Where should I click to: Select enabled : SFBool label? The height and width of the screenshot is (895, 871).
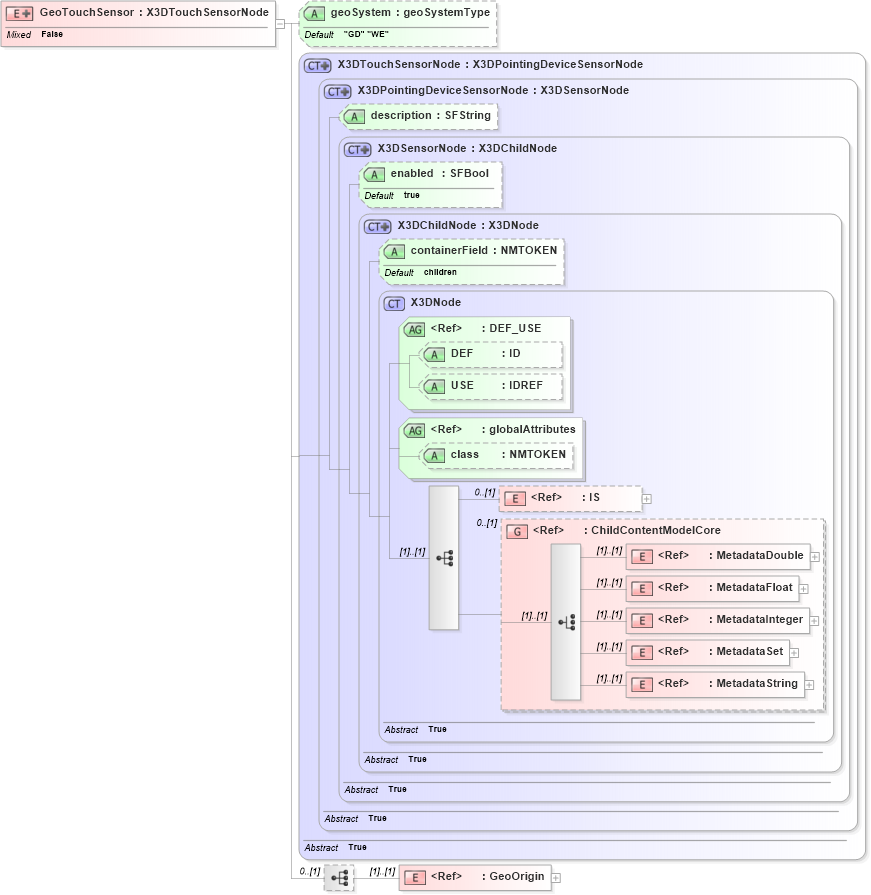(439, 174)
